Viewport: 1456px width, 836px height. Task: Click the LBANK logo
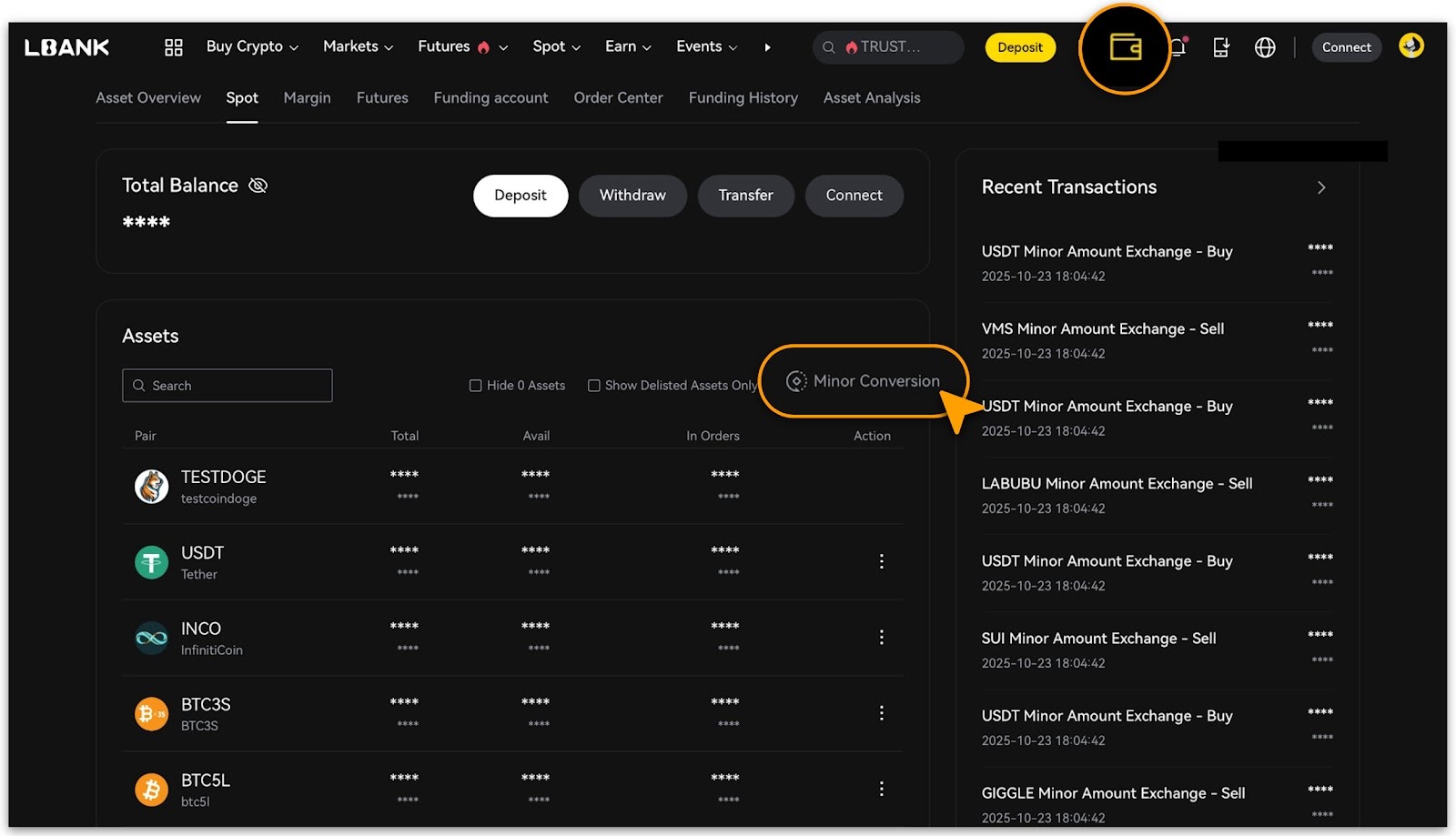coord(67,47)
